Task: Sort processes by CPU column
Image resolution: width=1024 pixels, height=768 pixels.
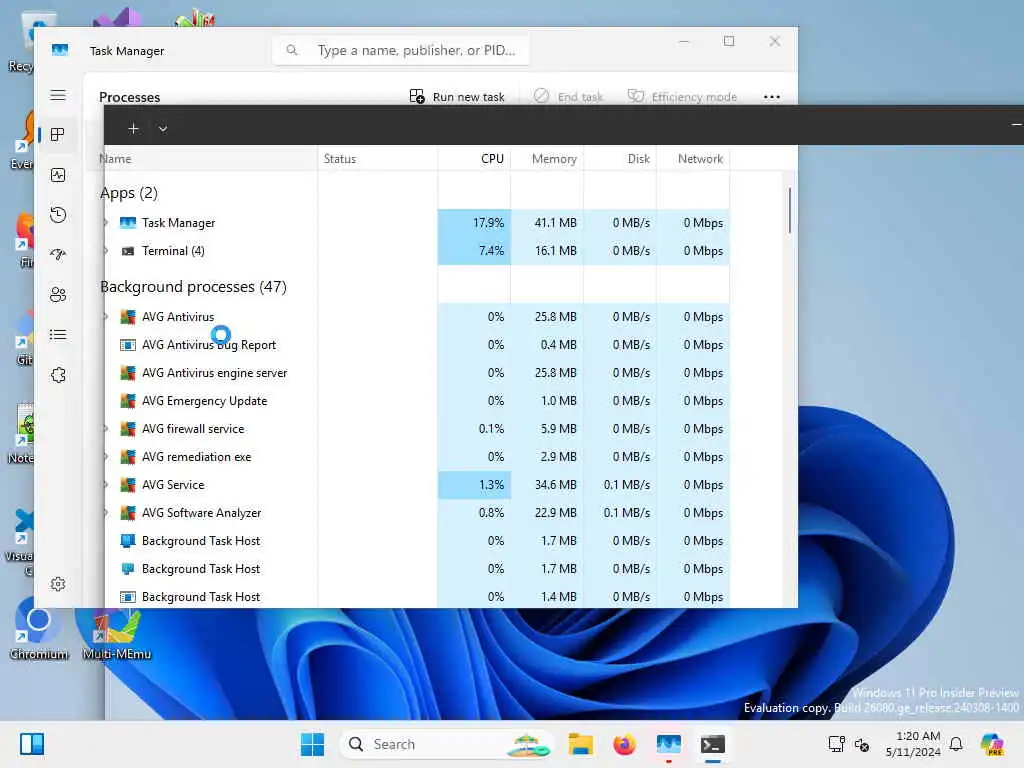Action: pos(475,159)
